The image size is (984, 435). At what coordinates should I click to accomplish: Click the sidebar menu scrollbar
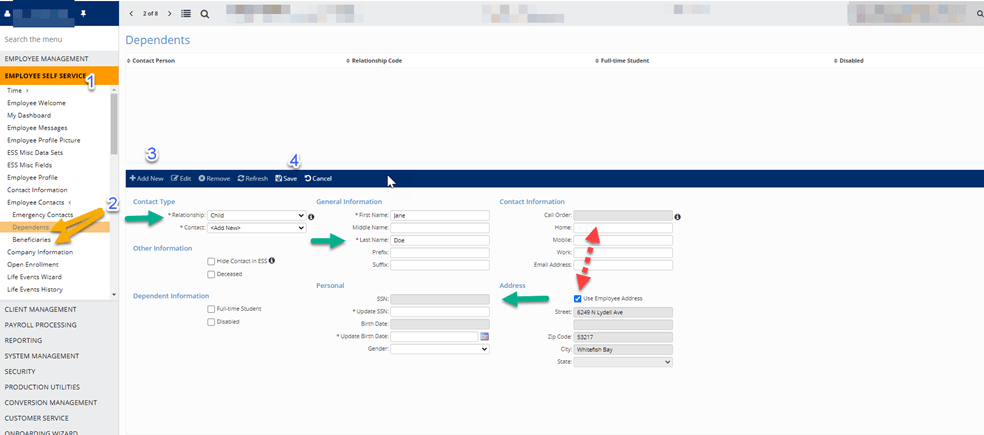pos(114,124)
